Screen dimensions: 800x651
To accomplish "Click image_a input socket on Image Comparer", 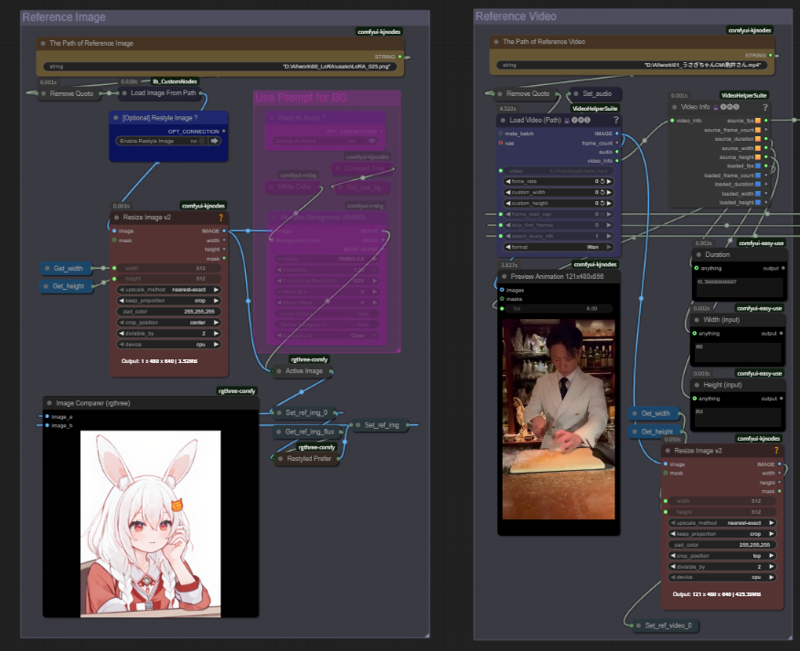I will [x=47, y=416].
